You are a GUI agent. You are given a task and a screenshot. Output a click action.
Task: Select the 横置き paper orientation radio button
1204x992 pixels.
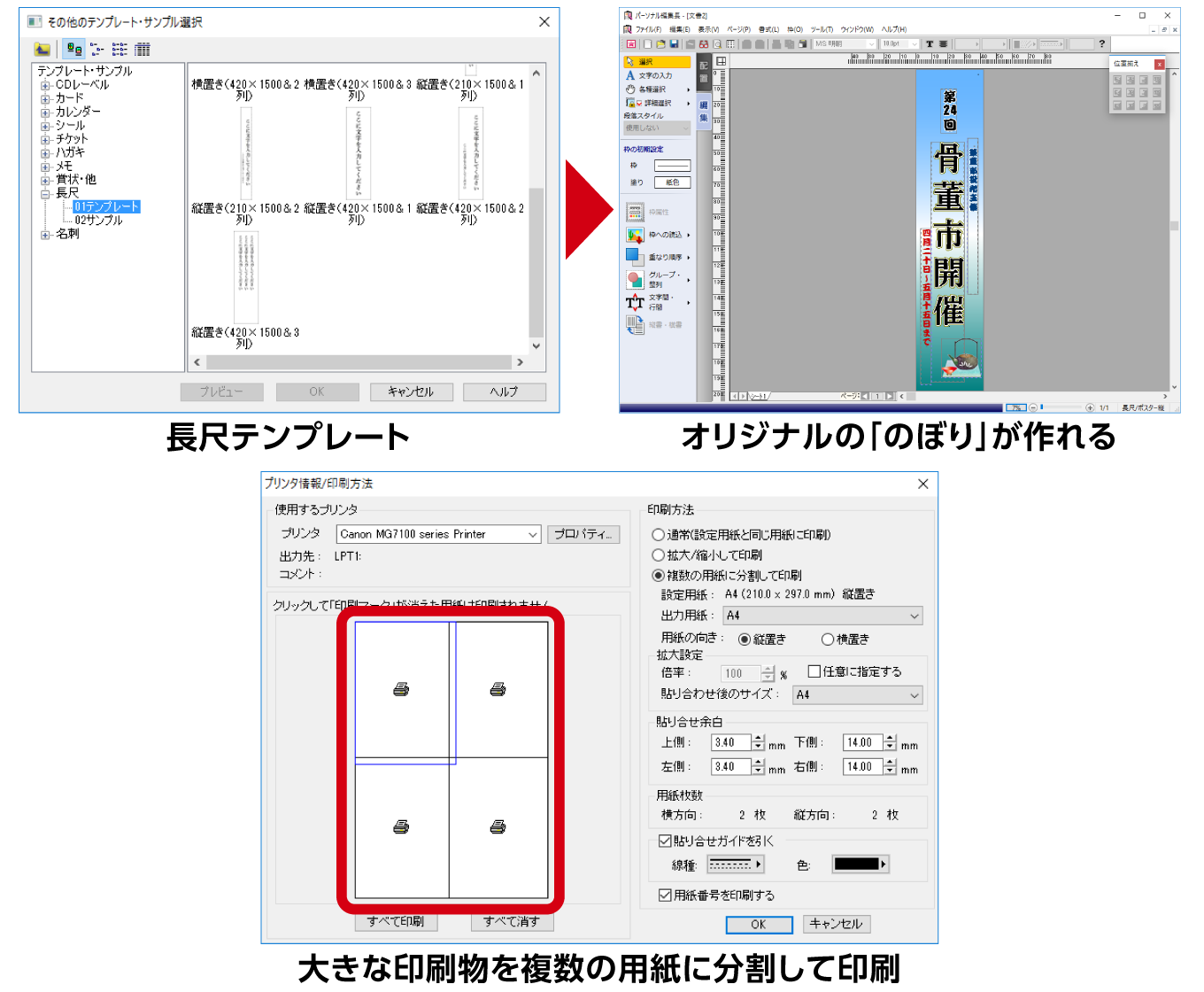(828, 639)
